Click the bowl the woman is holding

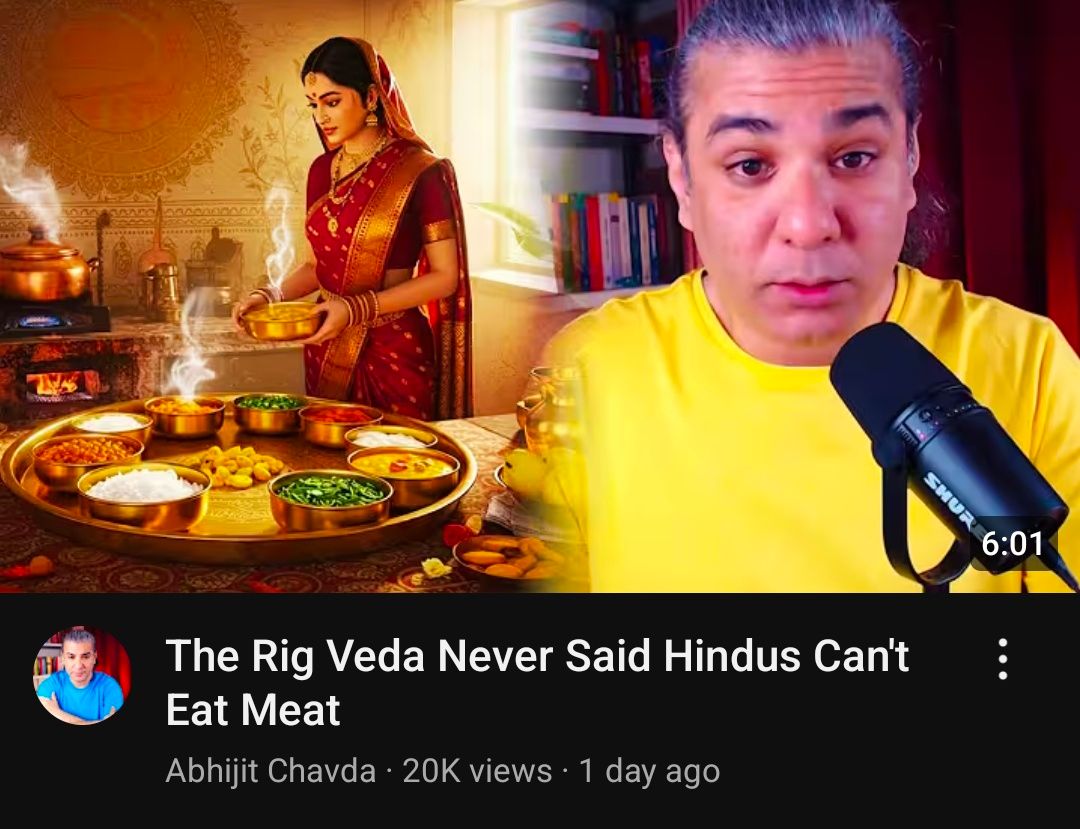[x=281, y=321]
